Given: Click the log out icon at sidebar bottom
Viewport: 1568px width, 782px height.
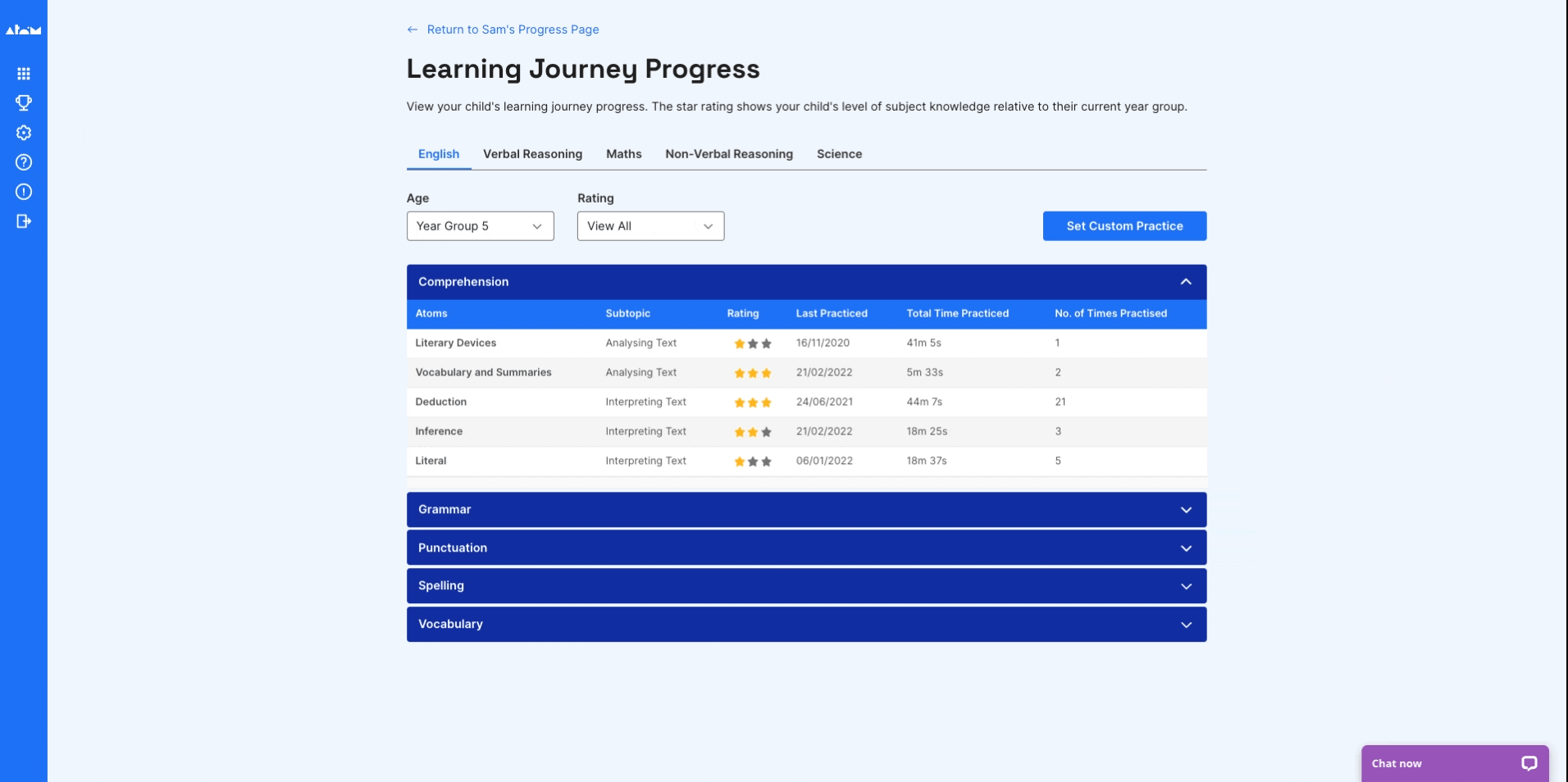Looking at the screenshot, I should 24,221.
